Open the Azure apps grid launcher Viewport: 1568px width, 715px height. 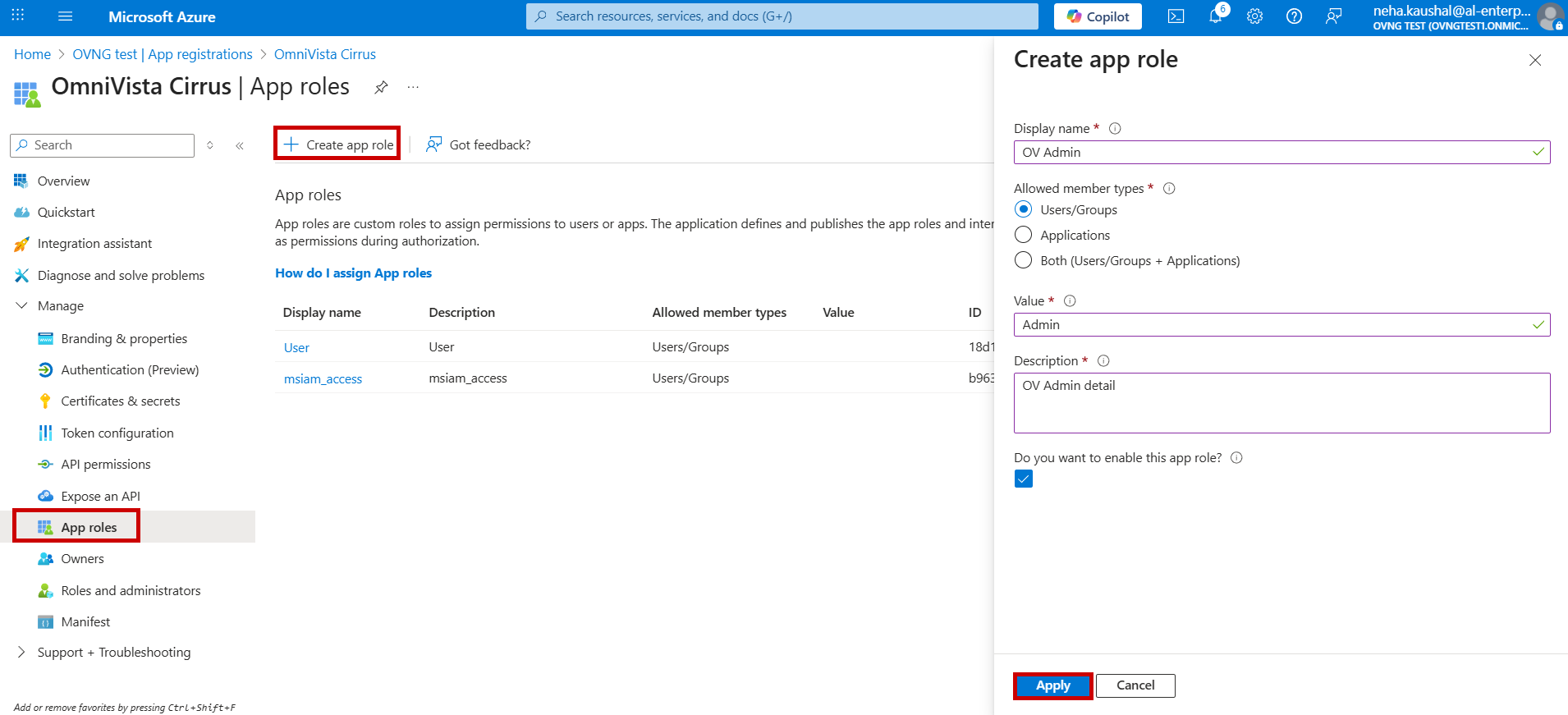coord(18,16)
